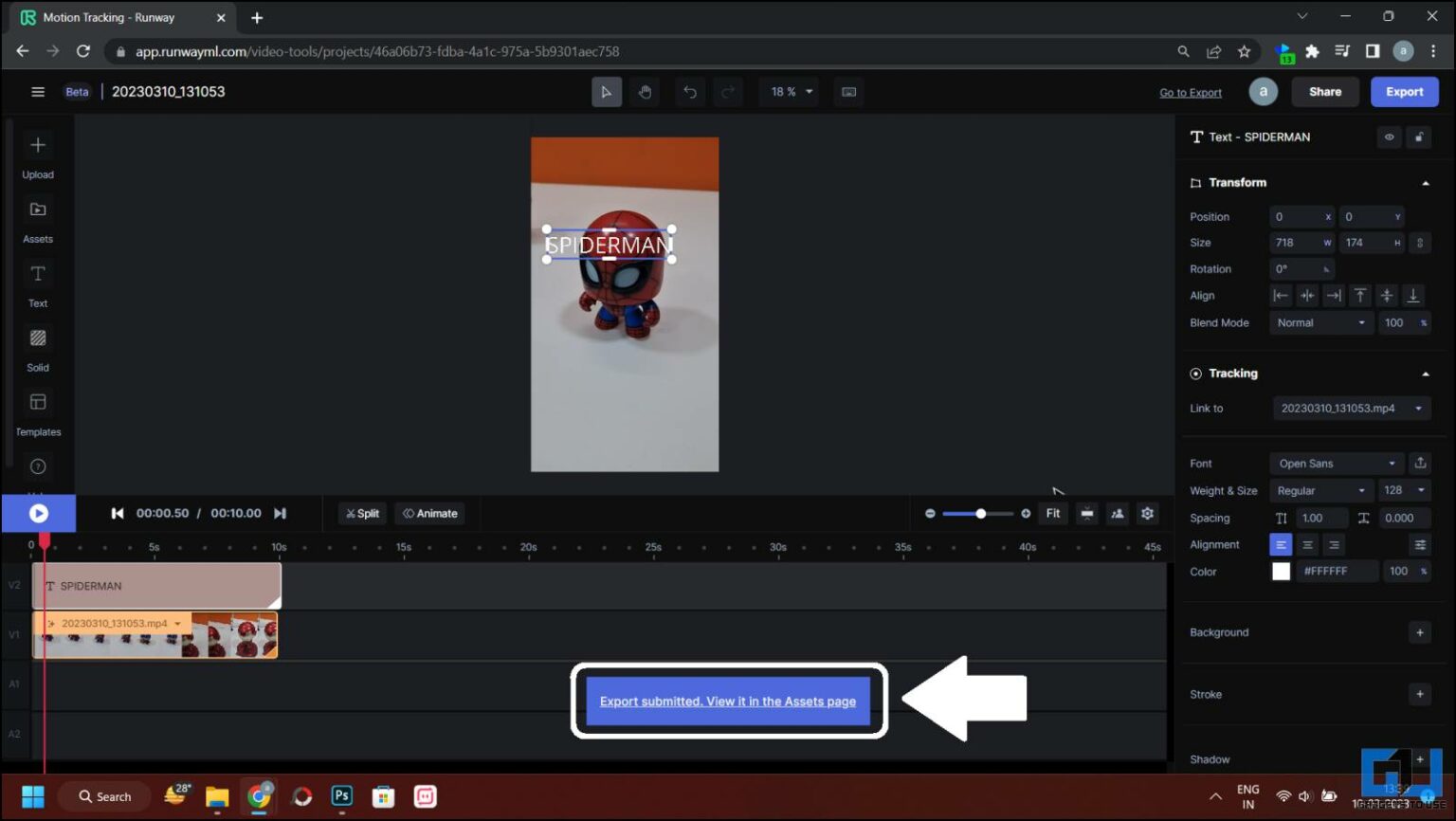
Task: Expand the Blend Mode Normal dropdown
Action: [1319, 322]
